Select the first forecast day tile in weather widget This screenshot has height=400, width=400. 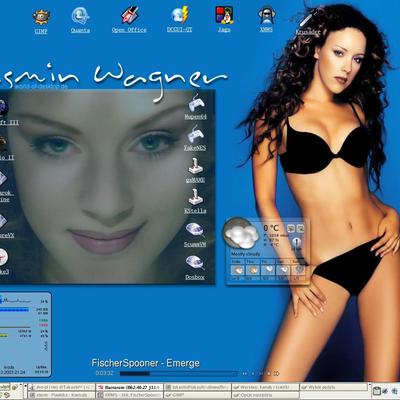pos(237,269)
